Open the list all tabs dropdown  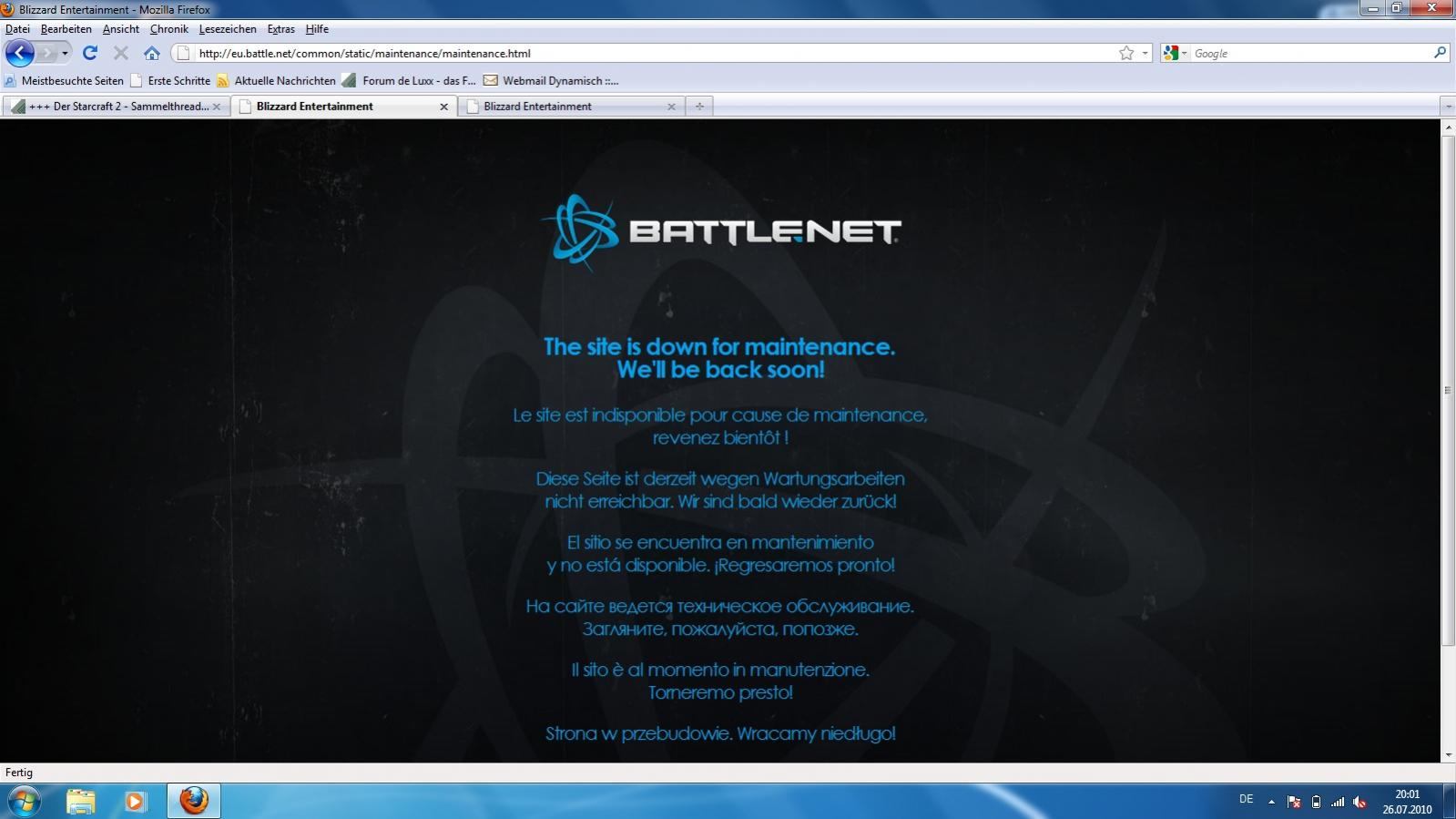[x=1448, y=107]
